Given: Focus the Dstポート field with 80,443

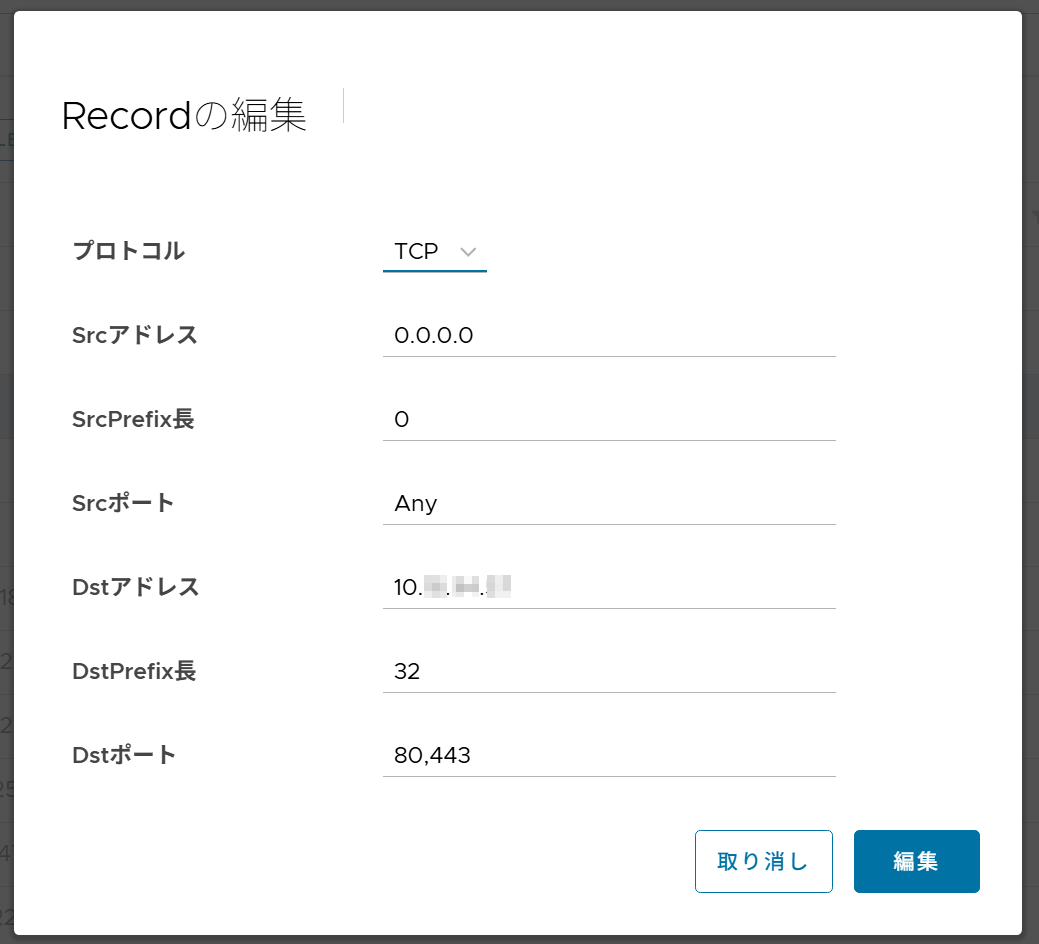Looking at the screenshot, I should tap(608, 756).
